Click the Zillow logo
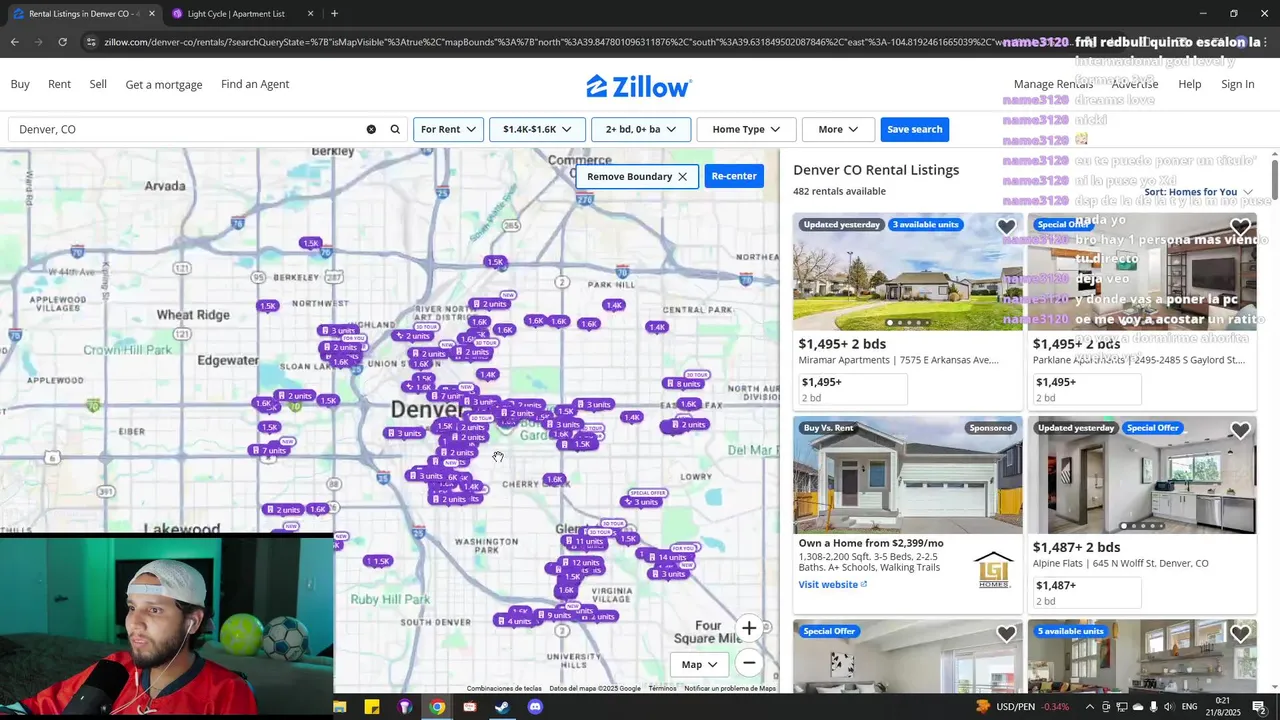This screenshot has width=1280, height=720. [639, 86]
